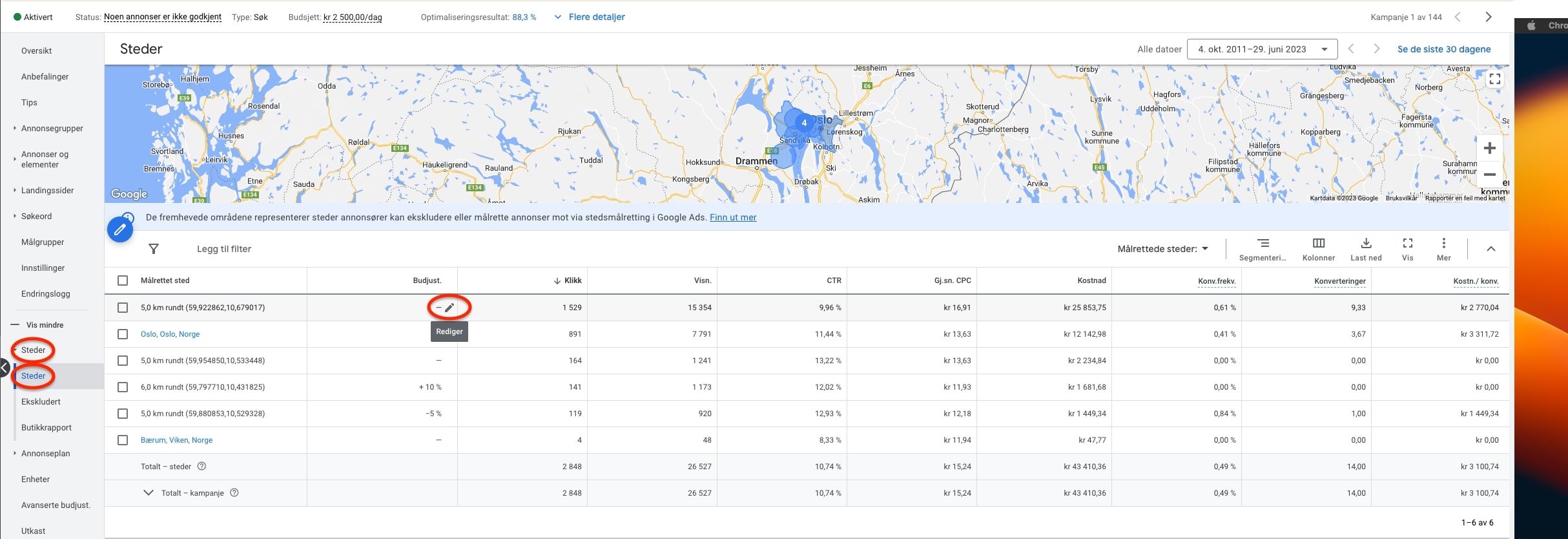This screenshot has height=539, width=1568.
Task: Open Målgrupper in sidebar
Action: tap(43, 242)
